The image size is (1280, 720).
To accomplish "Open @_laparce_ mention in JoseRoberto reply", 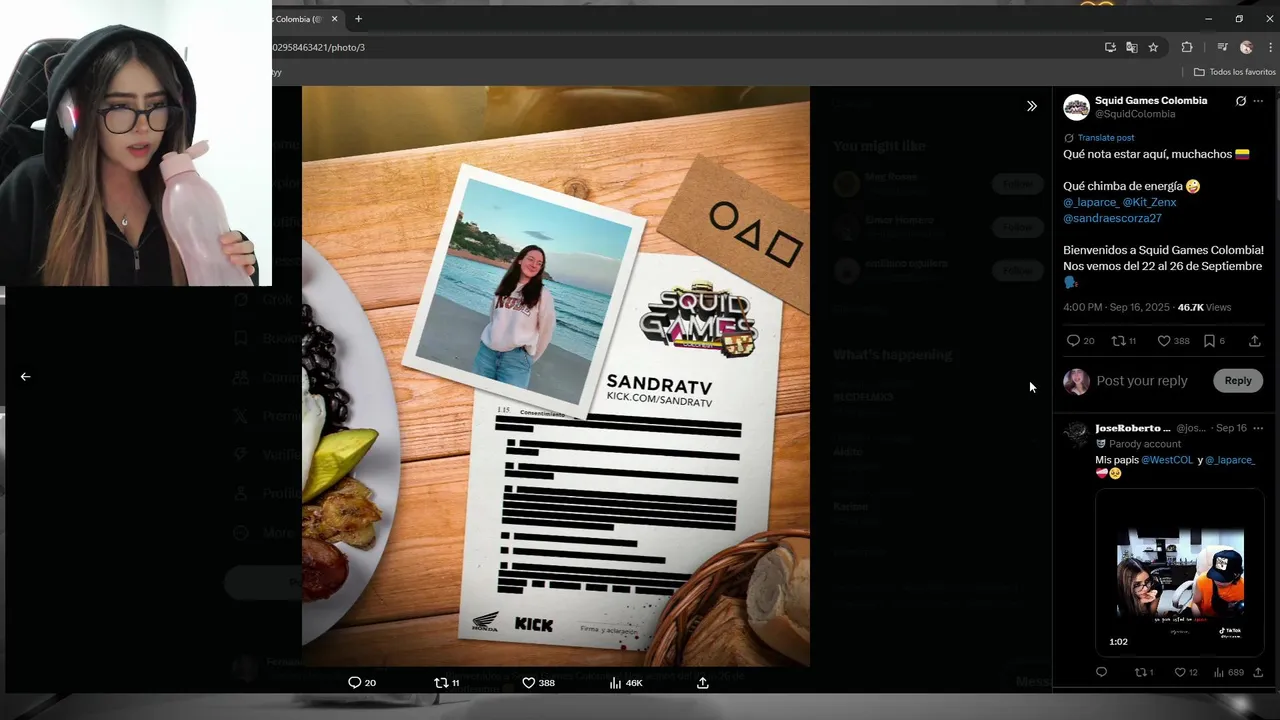I will tap(1230, 460).
